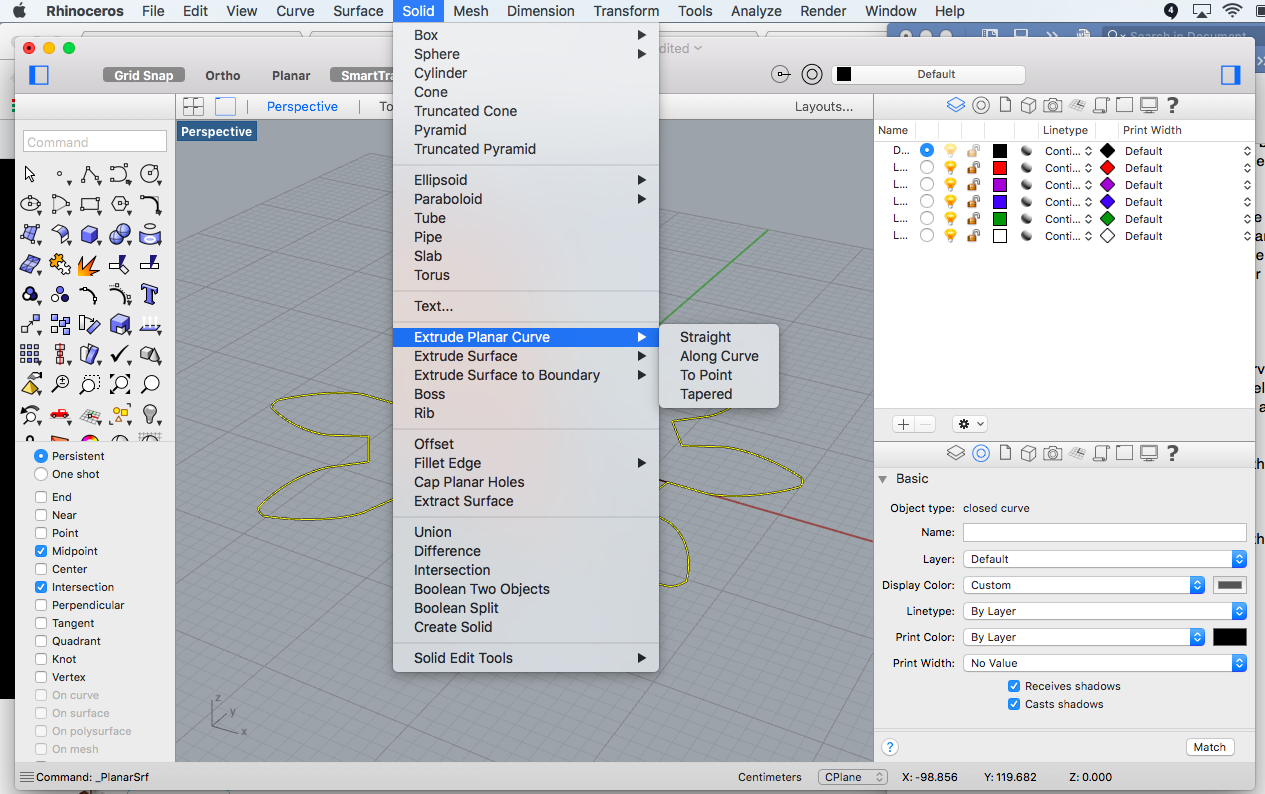
Task: Open the Default layer selector in toolbar
Action: (928, 75)
